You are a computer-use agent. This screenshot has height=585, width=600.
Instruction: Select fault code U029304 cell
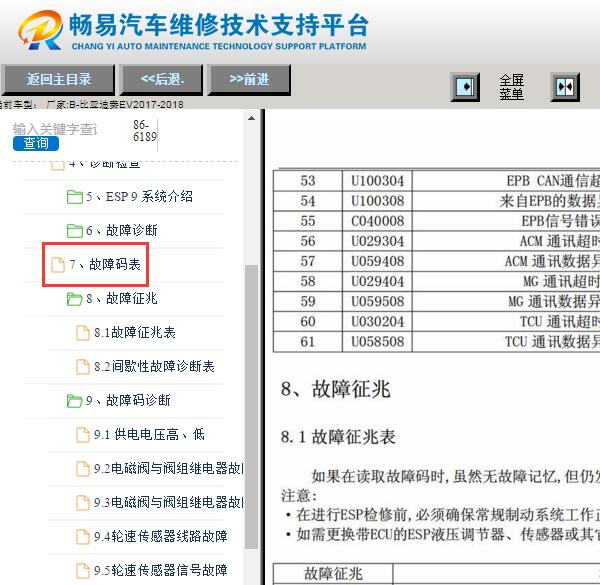pyautogui.click(x=377, y=241)
